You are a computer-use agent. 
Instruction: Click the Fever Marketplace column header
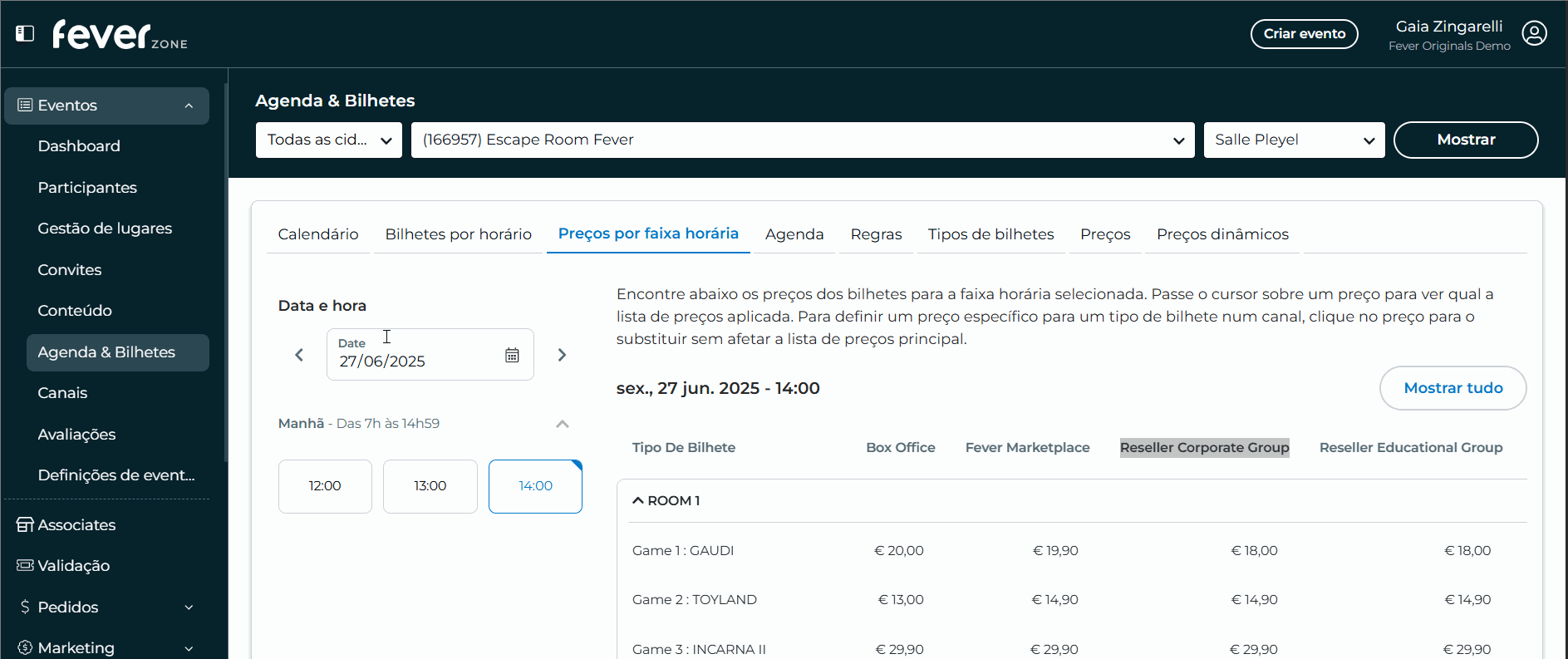(x=1028, y=448)
